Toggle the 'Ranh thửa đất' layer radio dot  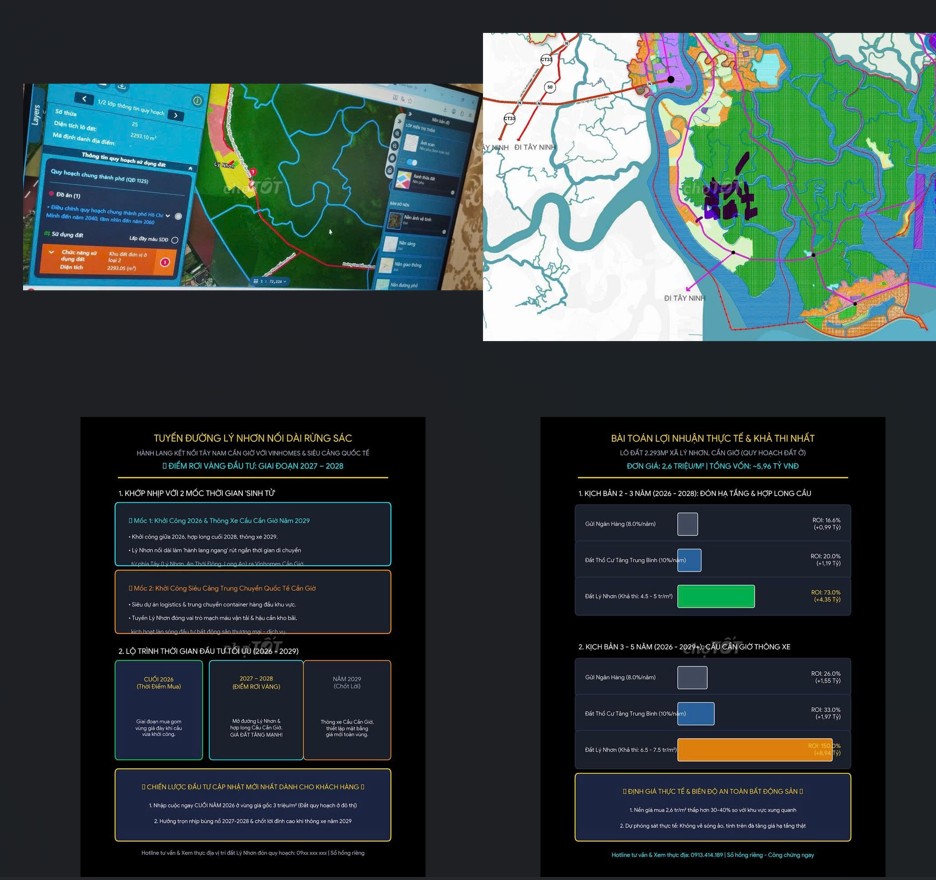[x=452, y=192]
